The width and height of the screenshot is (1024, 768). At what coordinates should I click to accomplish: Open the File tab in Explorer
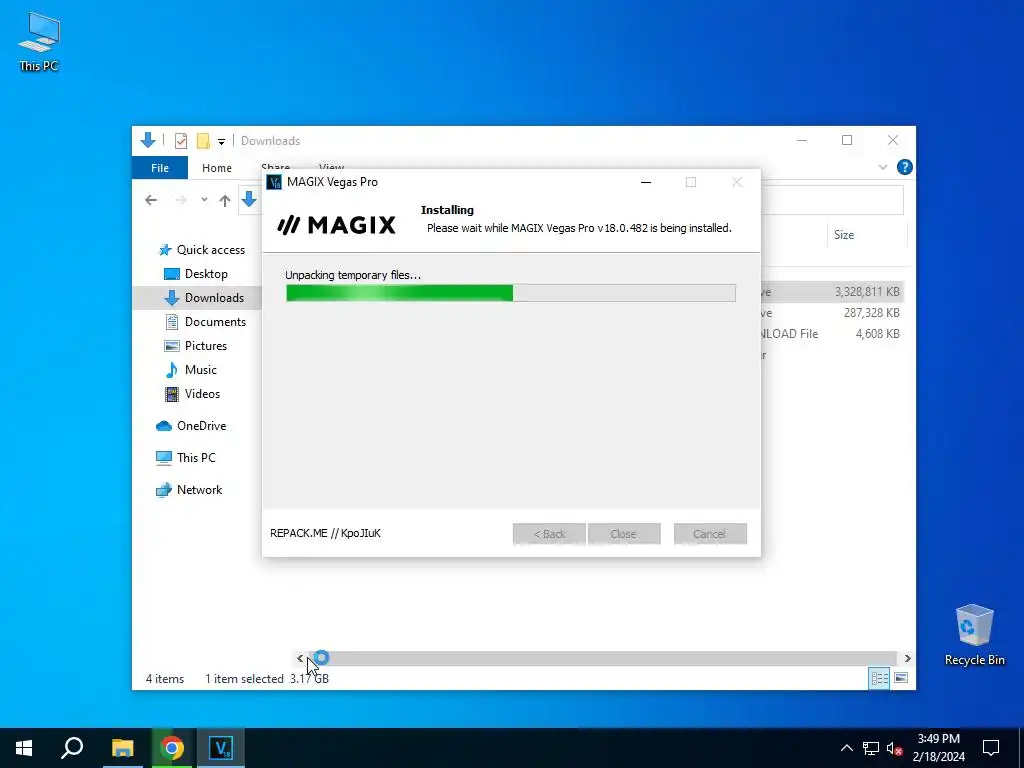click(x=160, y=168)
